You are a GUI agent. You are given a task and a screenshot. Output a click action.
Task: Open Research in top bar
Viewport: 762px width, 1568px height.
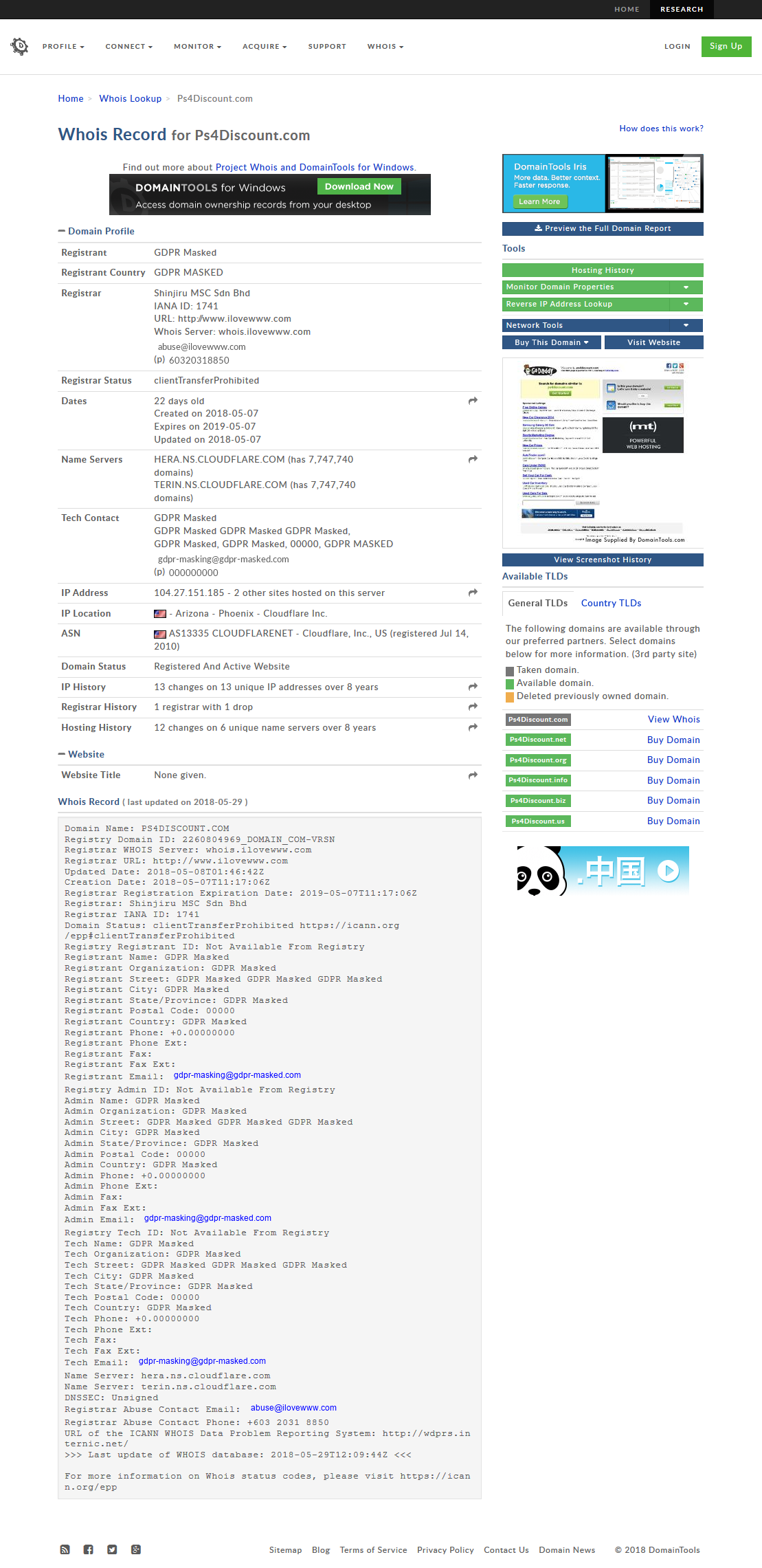click(x=682, y=10)
